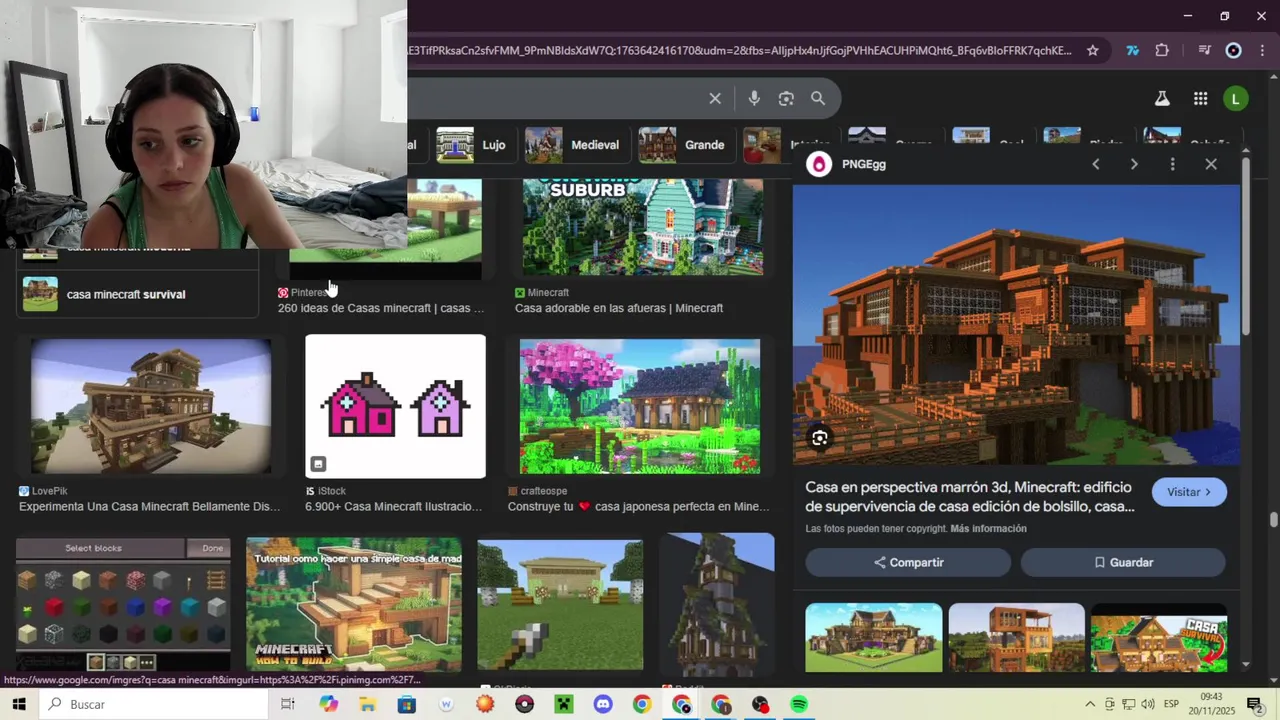Open the green-roof house related thumbnail

tap(874, 638)
